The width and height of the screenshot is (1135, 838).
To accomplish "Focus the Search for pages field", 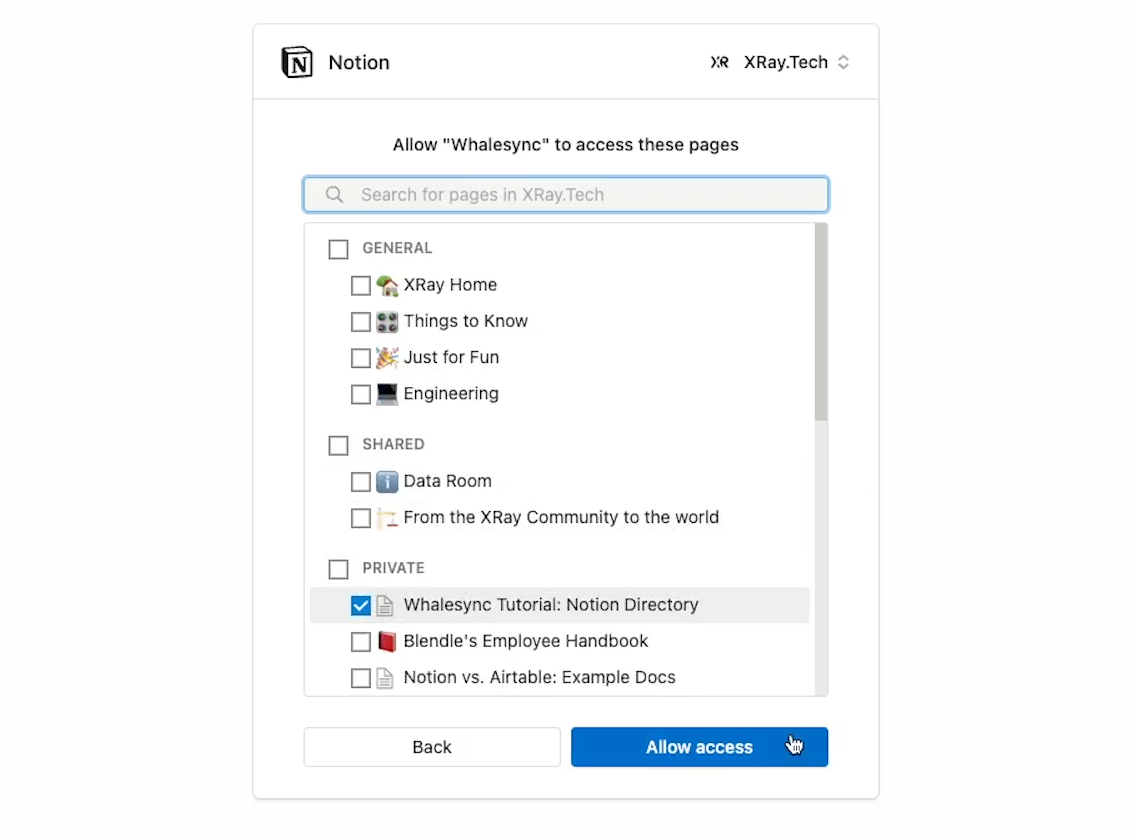I will [566, 195].
